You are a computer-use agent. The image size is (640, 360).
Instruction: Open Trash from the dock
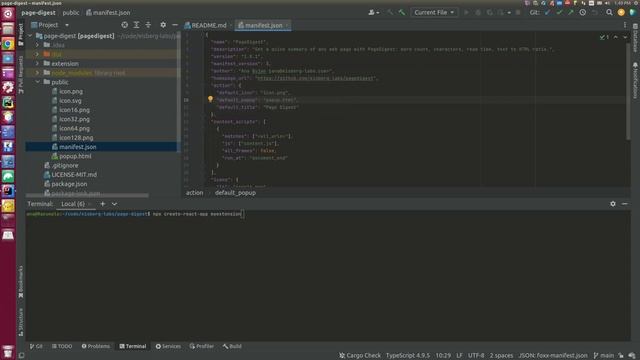point(8,351)
